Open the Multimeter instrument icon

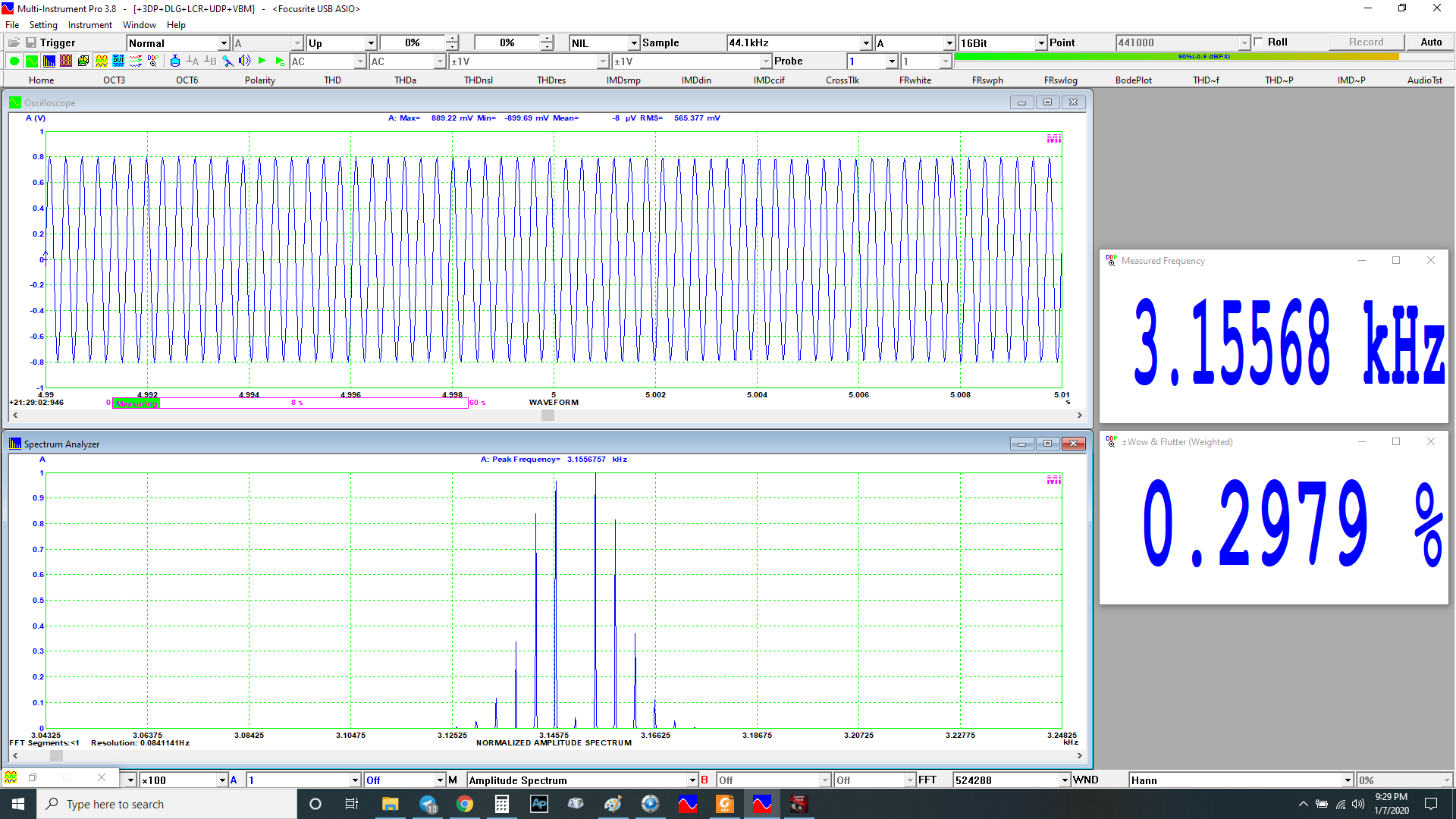(66, 61)
